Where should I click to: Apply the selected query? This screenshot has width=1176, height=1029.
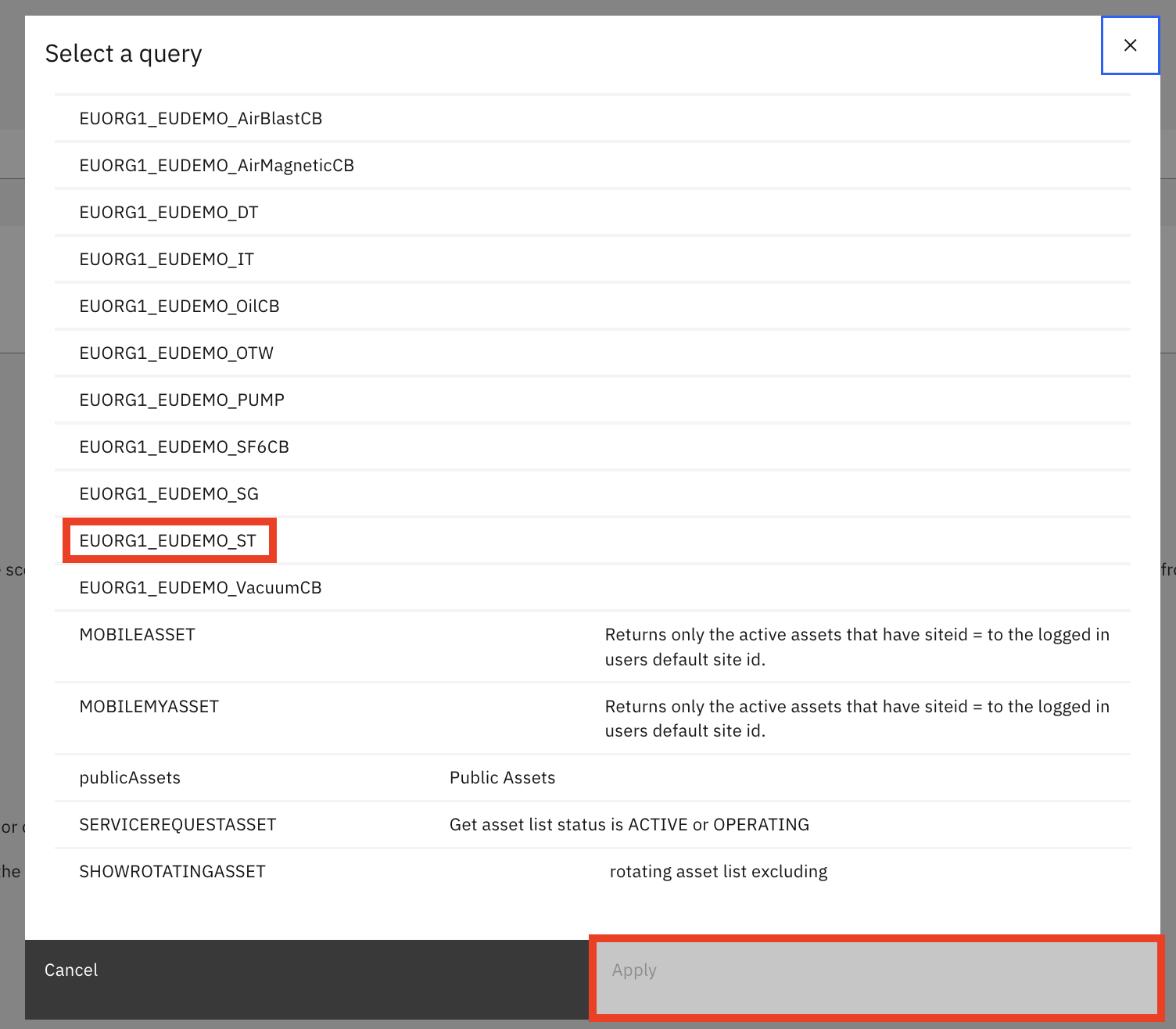tap(877, 978)
